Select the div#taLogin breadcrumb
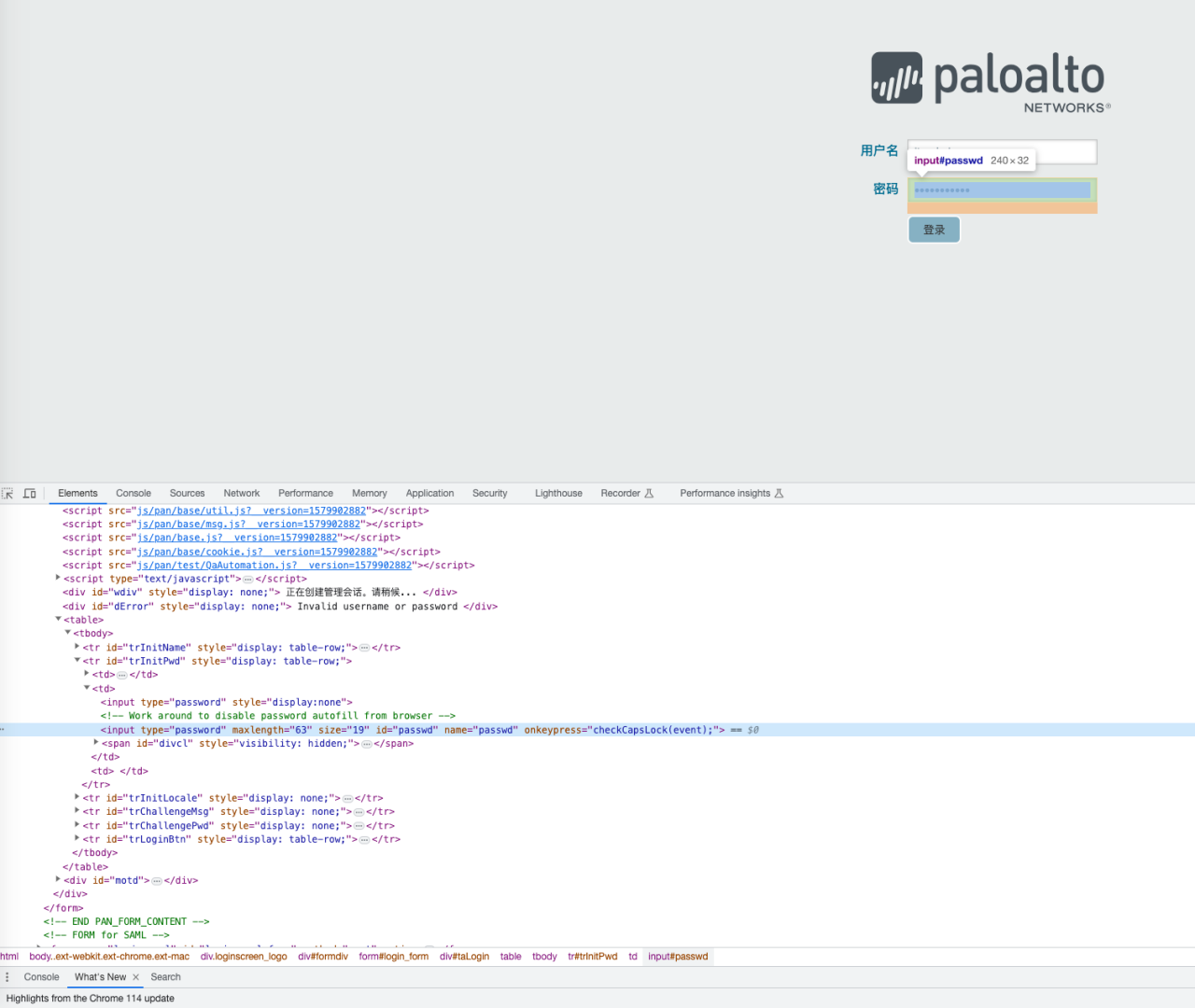The image size is (1195, 1008). [465, 957]
